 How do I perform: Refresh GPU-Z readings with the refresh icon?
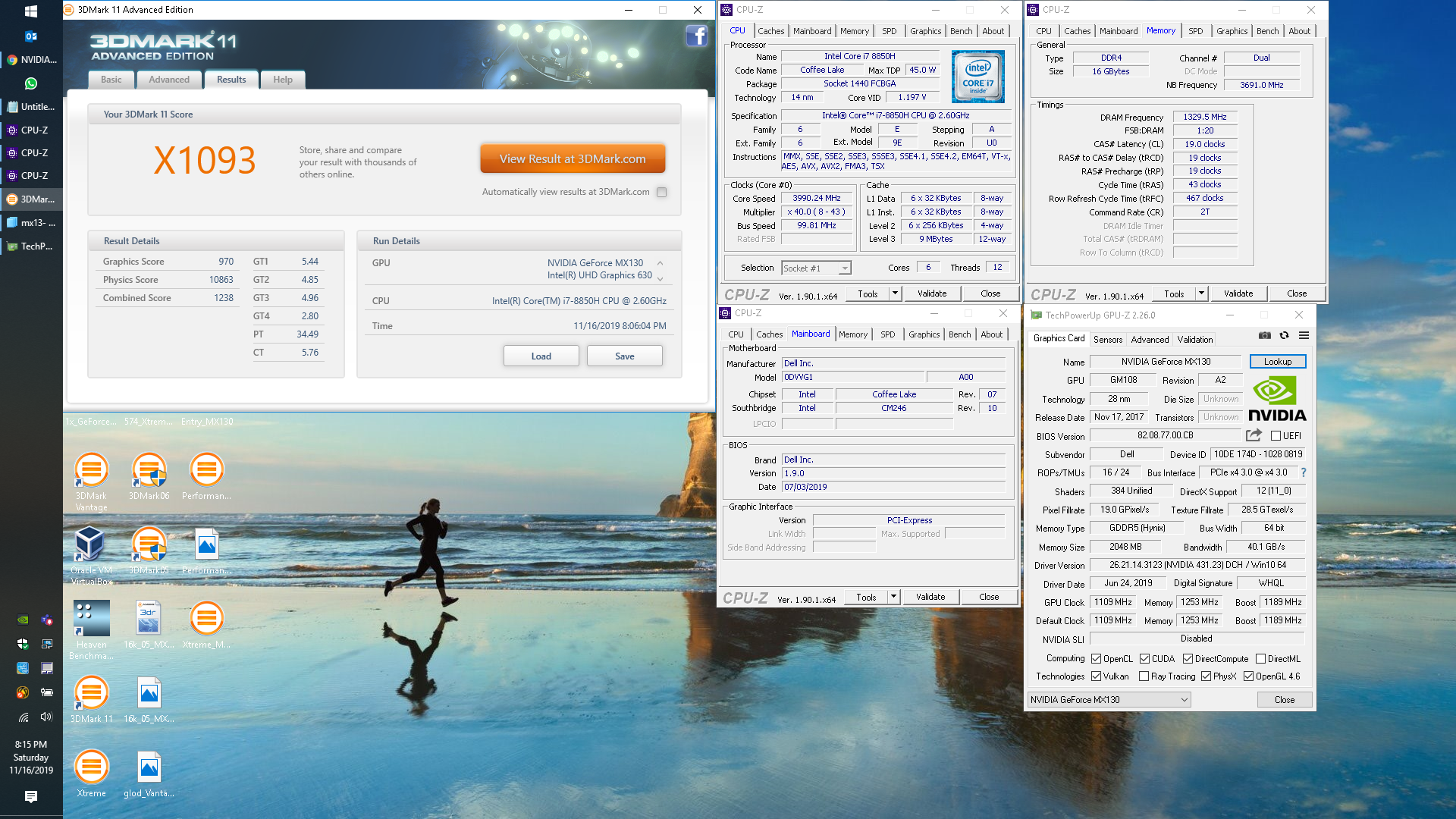point(1284,335)
